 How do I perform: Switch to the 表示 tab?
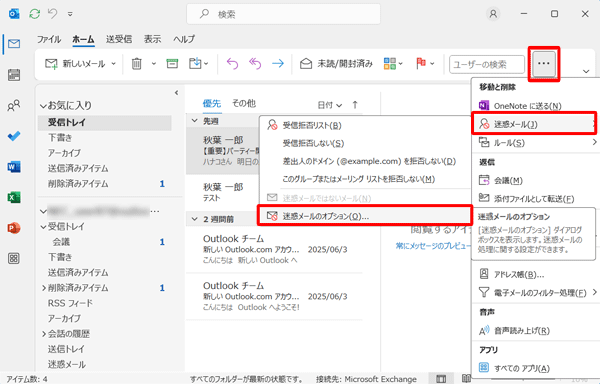tap(152, 39)
